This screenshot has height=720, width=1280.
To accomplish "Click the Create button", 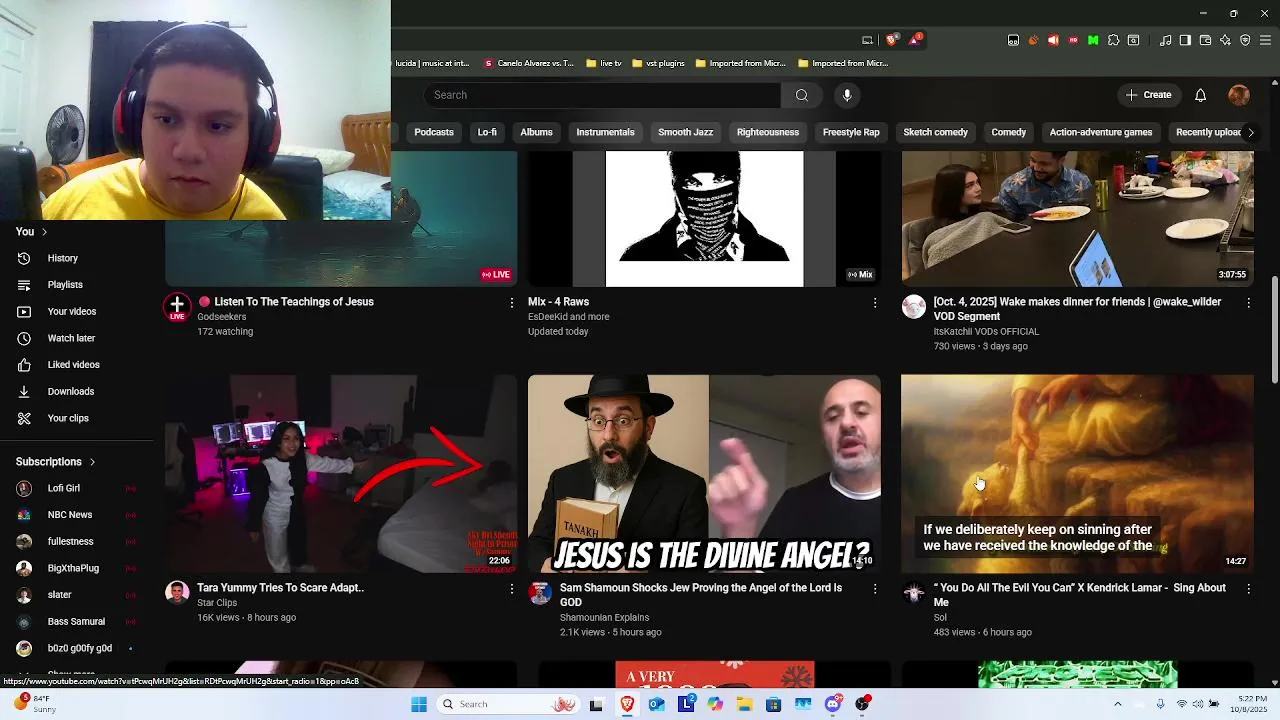I will [1148, 95].
